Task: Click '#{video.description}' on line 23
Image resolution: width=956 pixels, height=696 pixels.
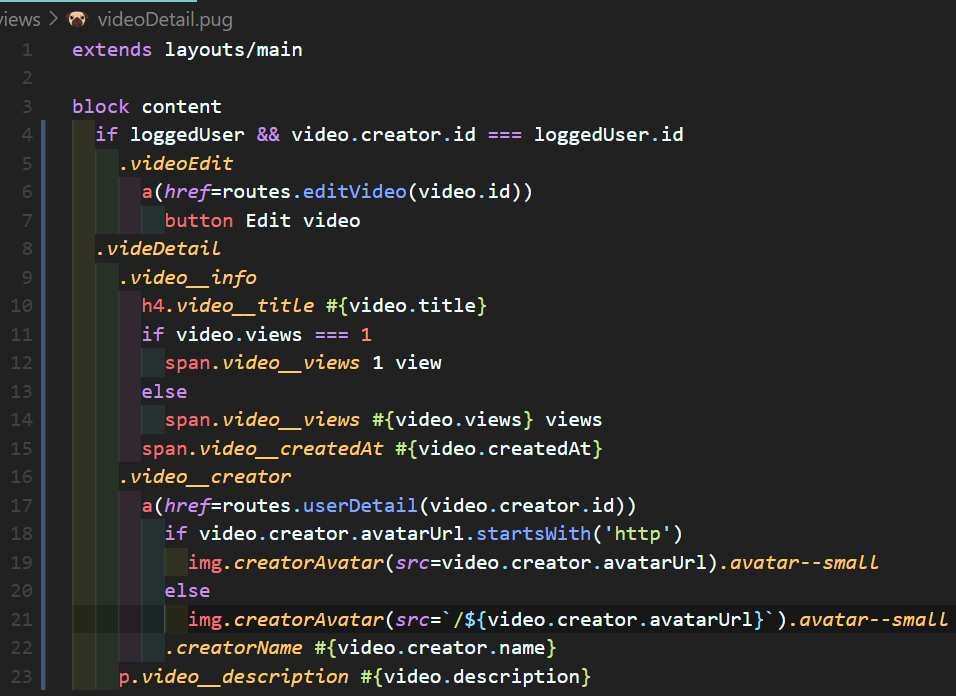Action: pos(476,676)
